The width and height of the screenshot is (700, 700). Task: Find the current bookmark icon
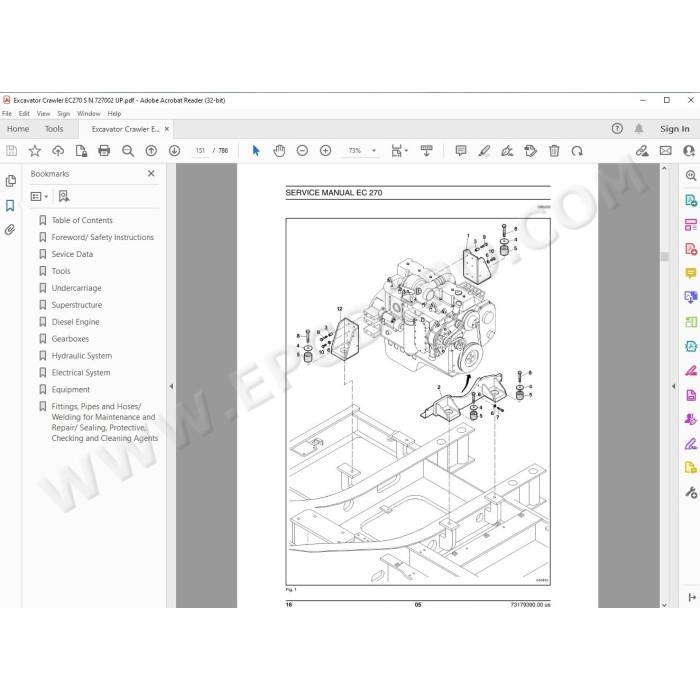(x=63, y=196)
